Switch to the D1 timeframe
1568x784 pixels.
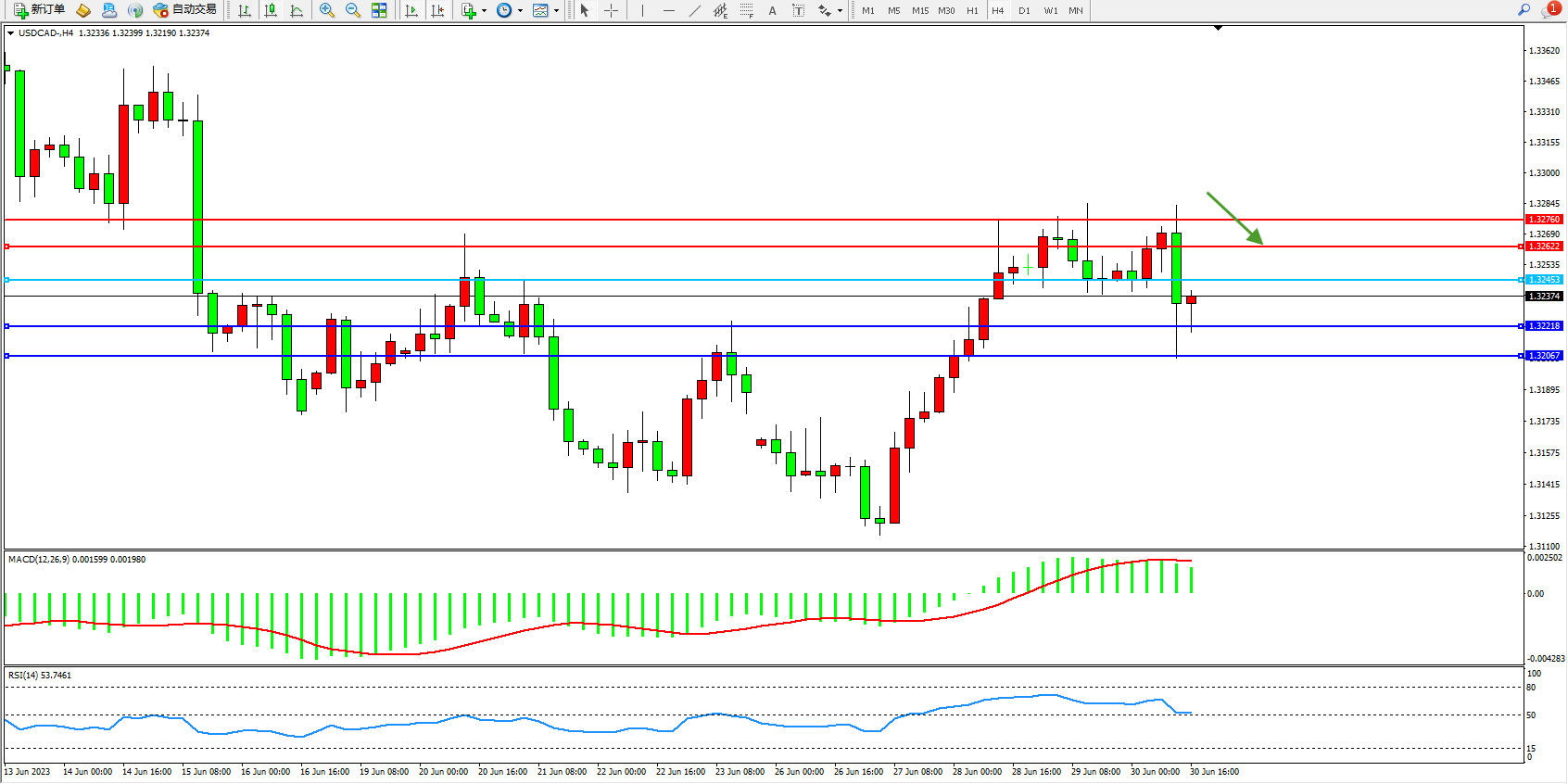point(1024,10)
